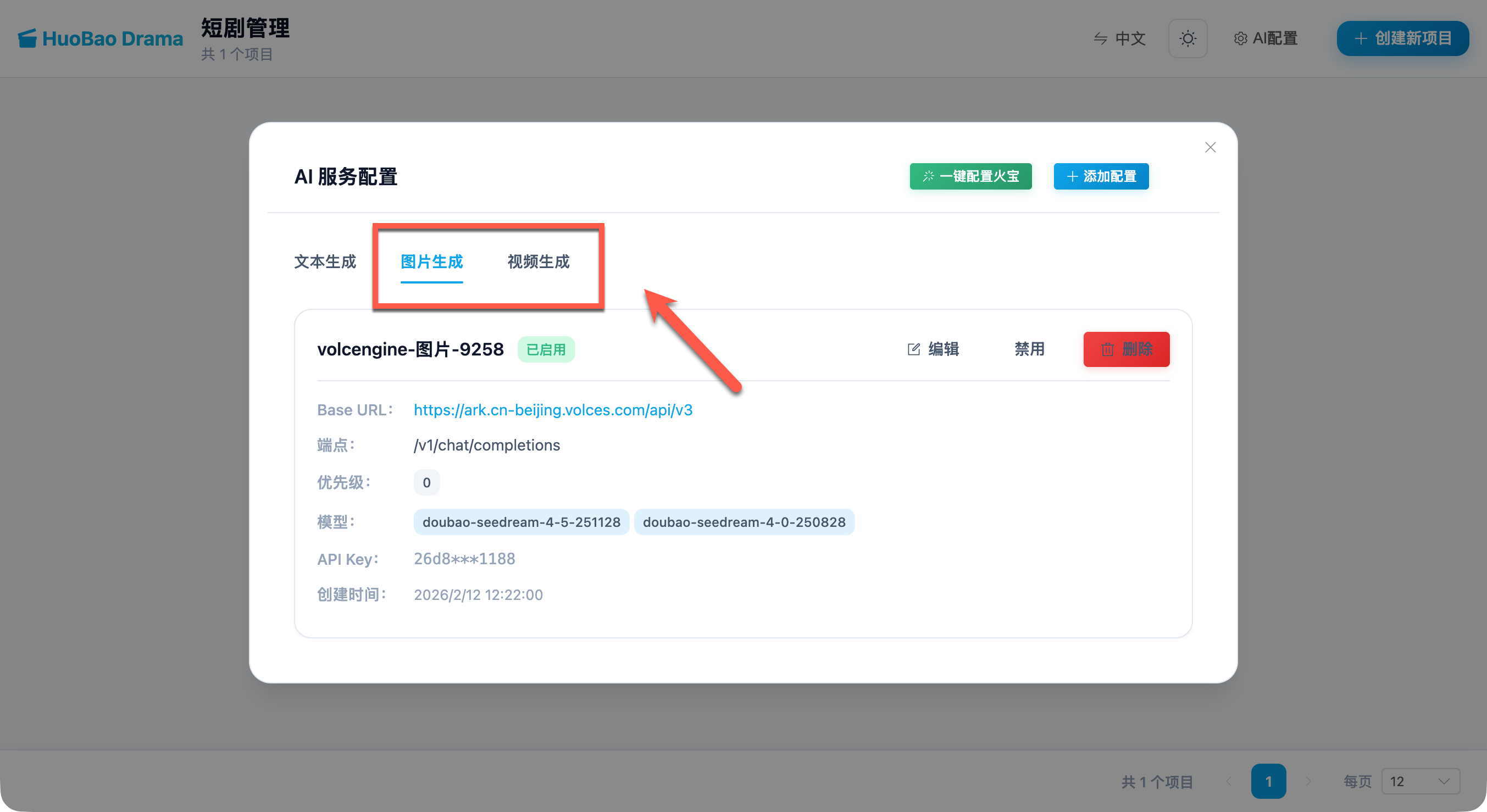Switch the language via the 中文 icon
The width and height of the screenshot is (1487, 812).
[x=1100, y=38]
